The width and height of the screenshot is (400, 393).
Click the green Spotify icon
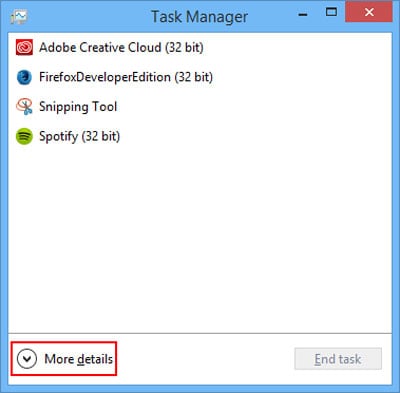24,136
